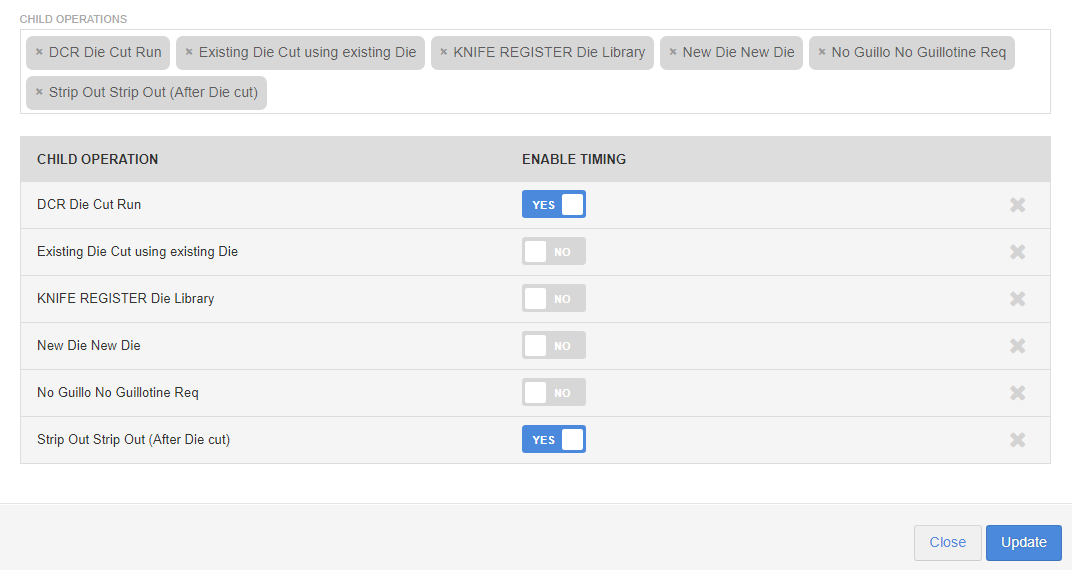The height and width of the screenshot is (570, 1072).
Task: Delete the New Die New Die row
Action: click(1017, 346)
